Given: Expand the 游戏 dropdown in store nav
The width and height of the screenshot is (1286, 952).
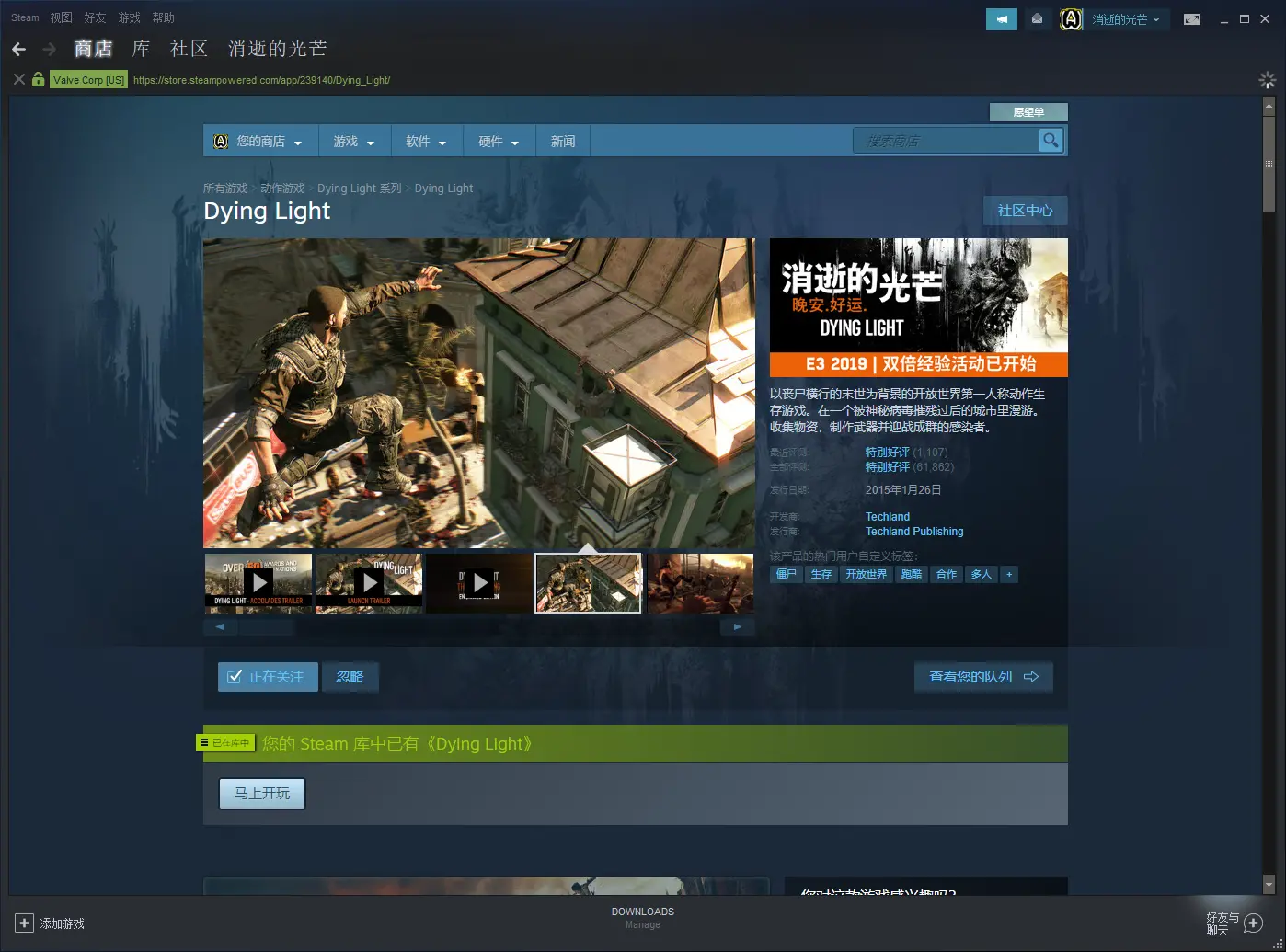Looking at the screenshot, I should pyautogui.click(x=354, y=142).
